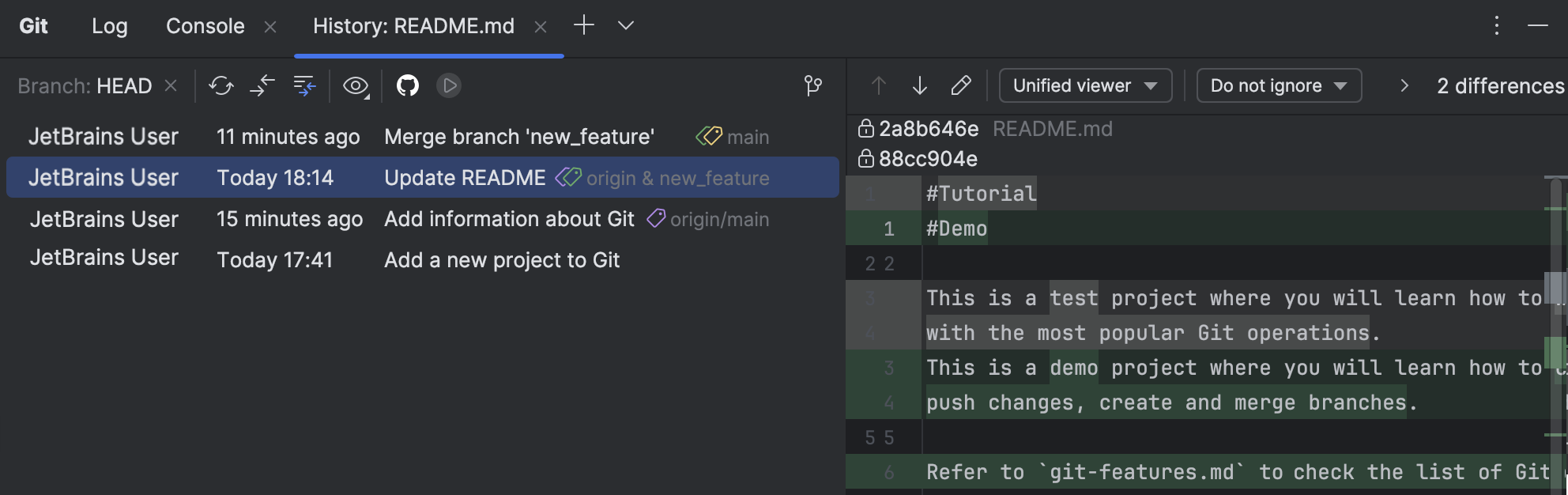The image size is (1568, 495).
Task: Add a new tab with plus icon
Action: tap(584, 25)
